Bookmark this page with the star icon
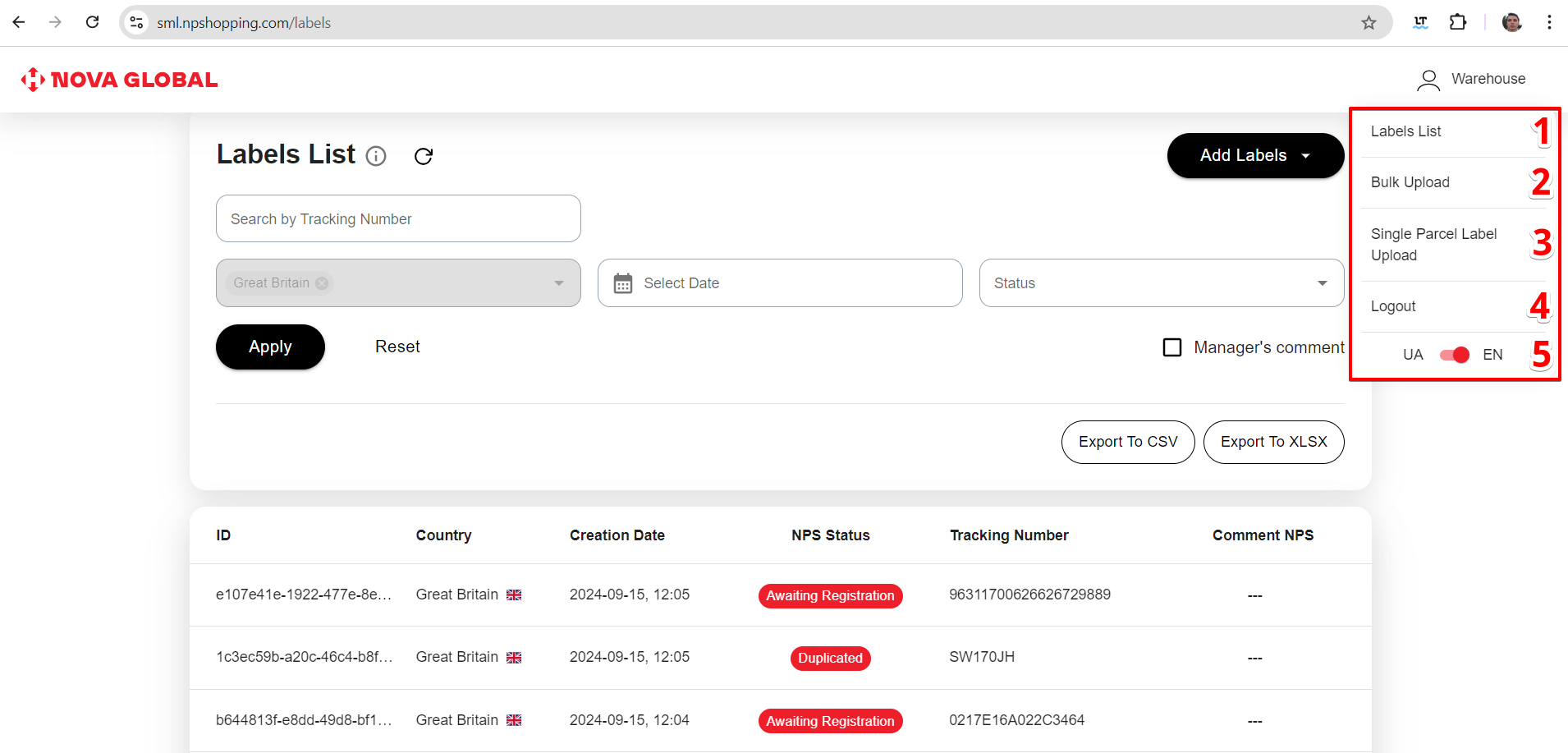 (1369, 22)
